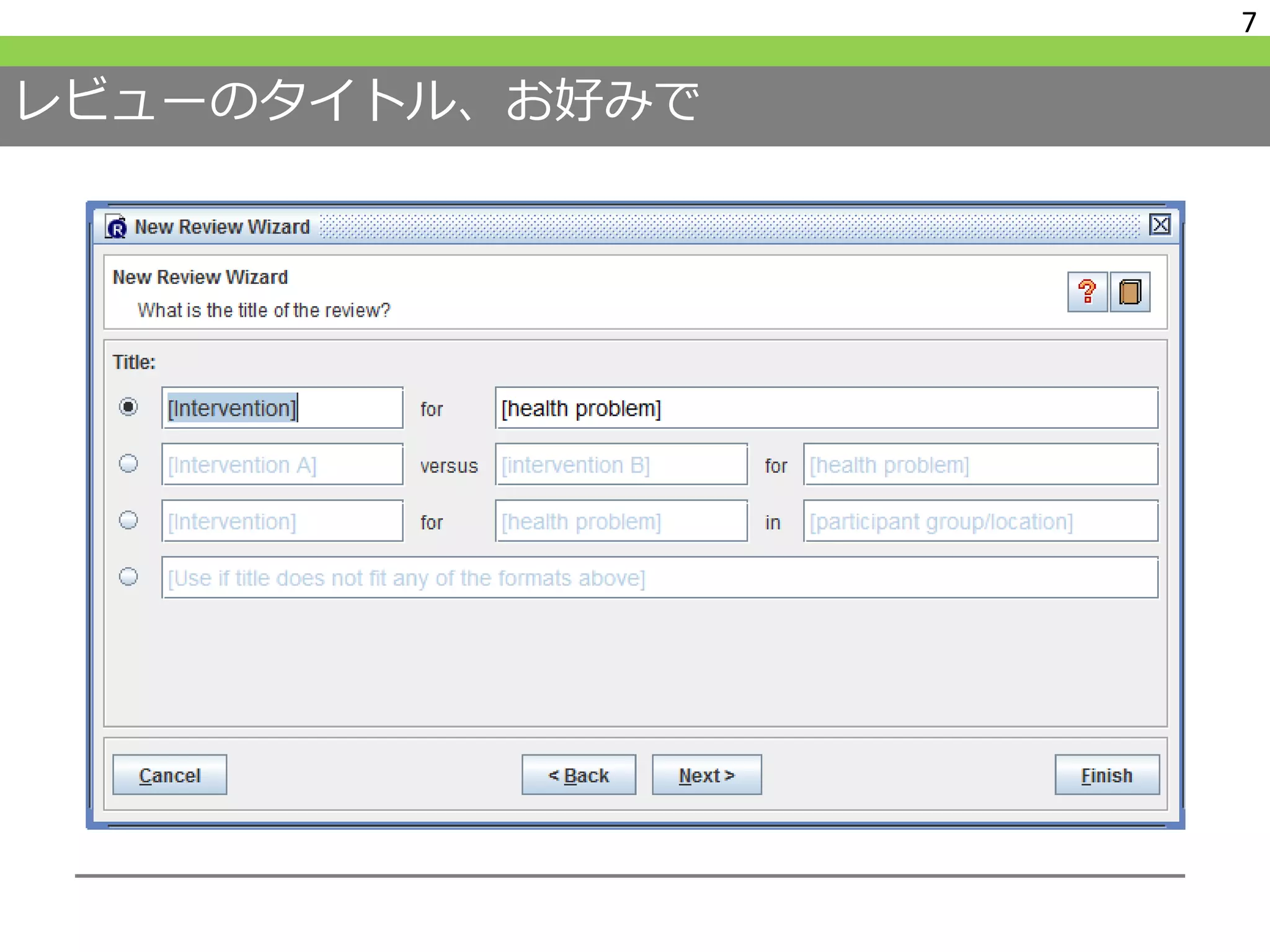Screen dimensions: 1270x952
Task: Click the RevMan R icon in title bar
Action: click(x=116, y=227)
